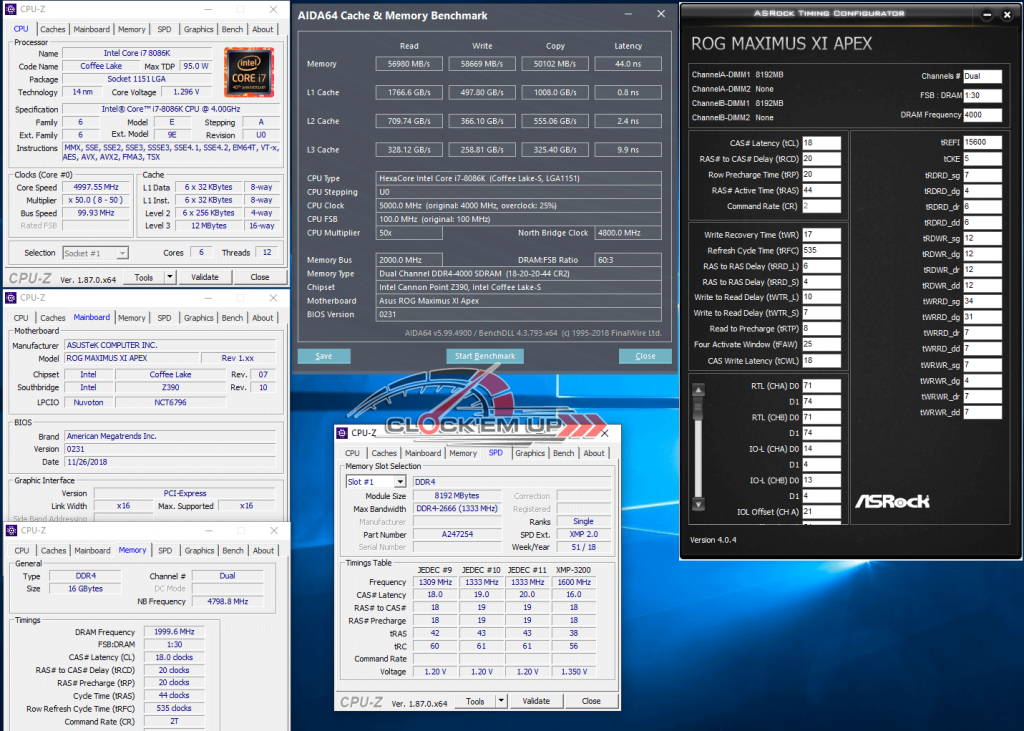The width and height of the screenshot is (1024, 731).
Task: Expand the Tools dropdown arrow in the CPU window
Action: 170,277
